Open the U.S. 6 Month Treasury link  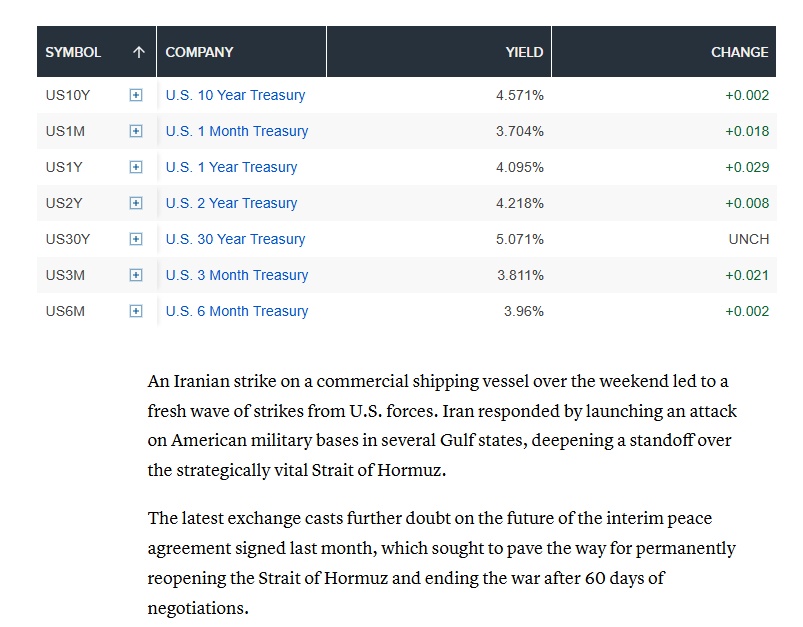[237, 311]
